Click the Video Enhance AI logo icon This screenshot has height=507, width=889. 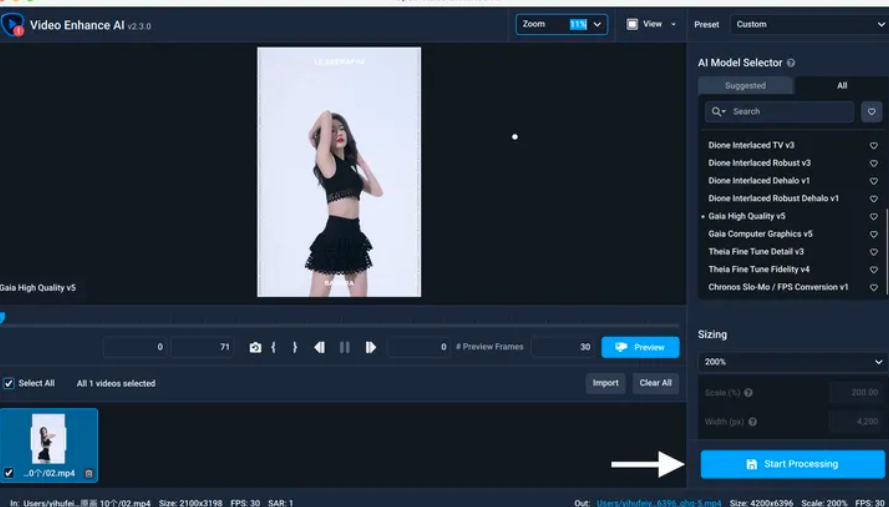tap(13, 24)
